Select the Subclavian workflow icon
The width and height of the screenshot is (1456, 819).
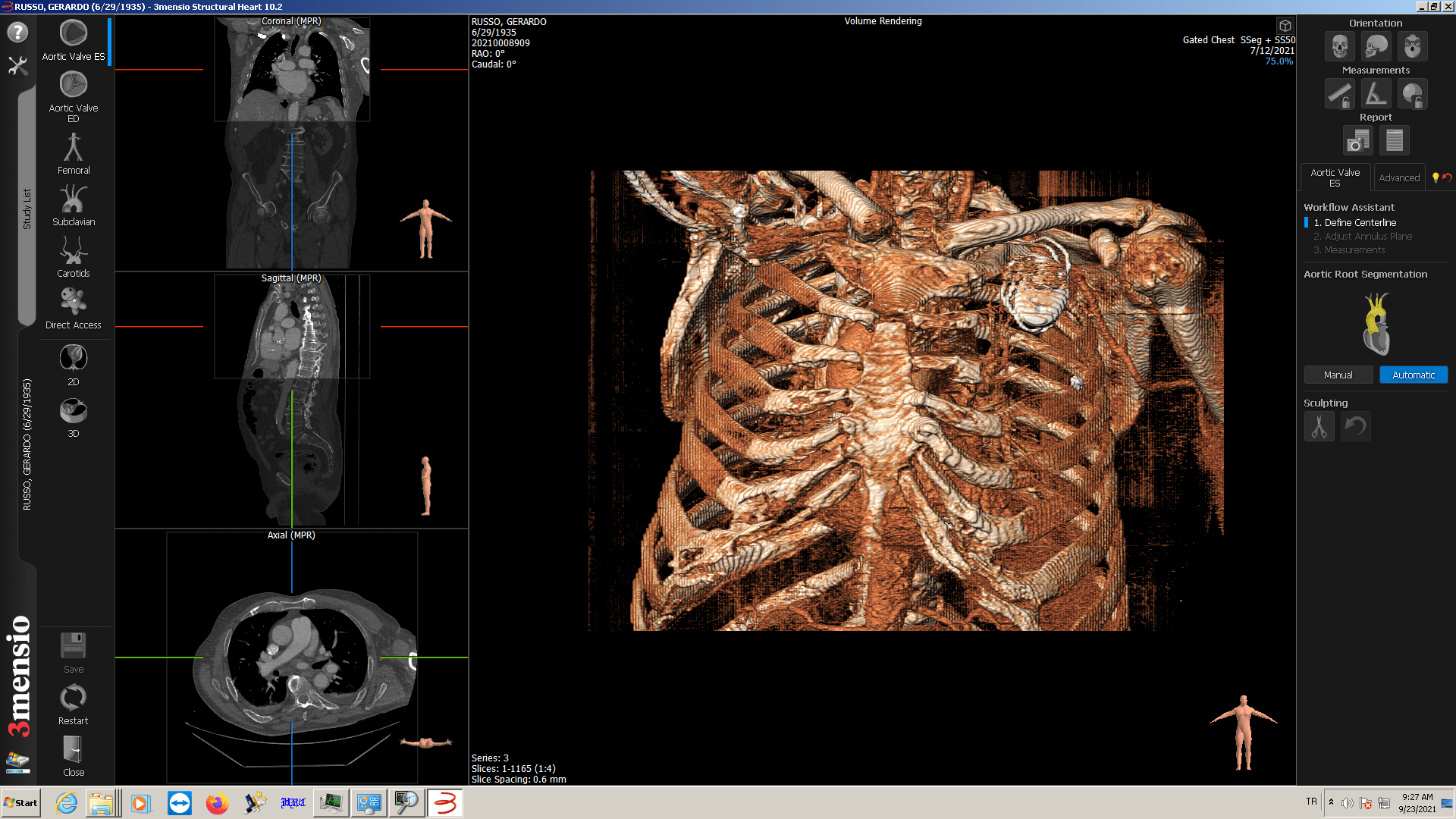[x=74, y=200]
